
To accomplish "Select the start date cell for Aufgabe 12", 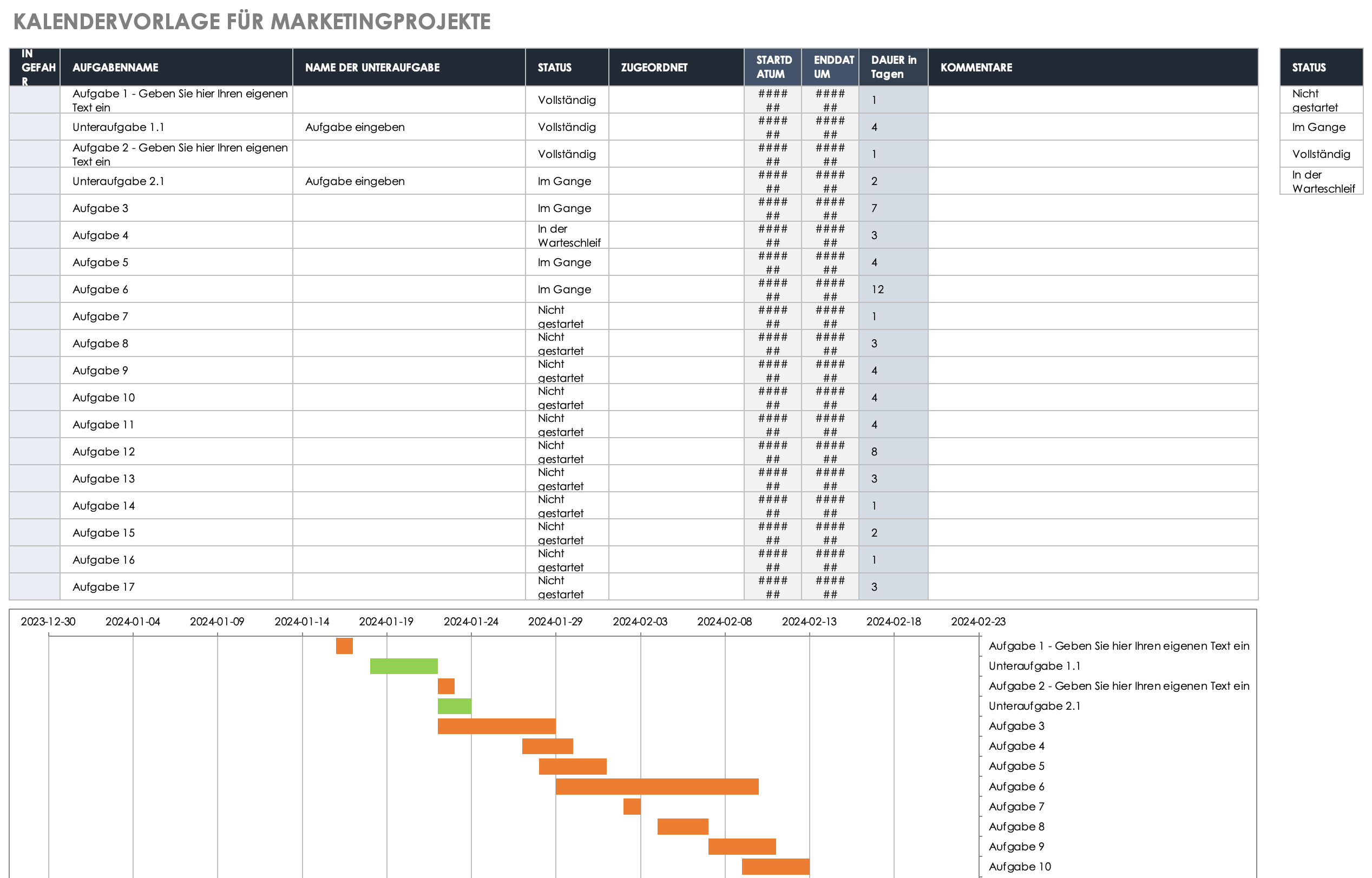I will pos(773,452).
